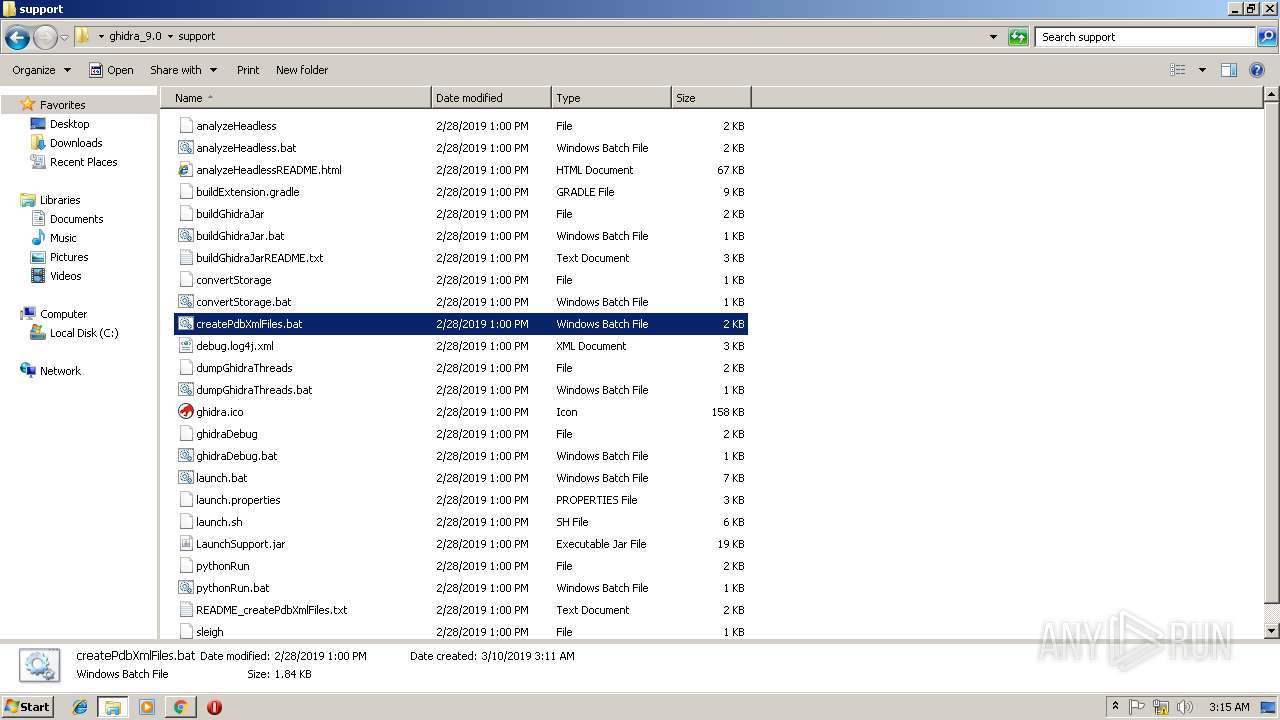
Task: Launch Google Chrome from the taskbar
Action: 180,707
